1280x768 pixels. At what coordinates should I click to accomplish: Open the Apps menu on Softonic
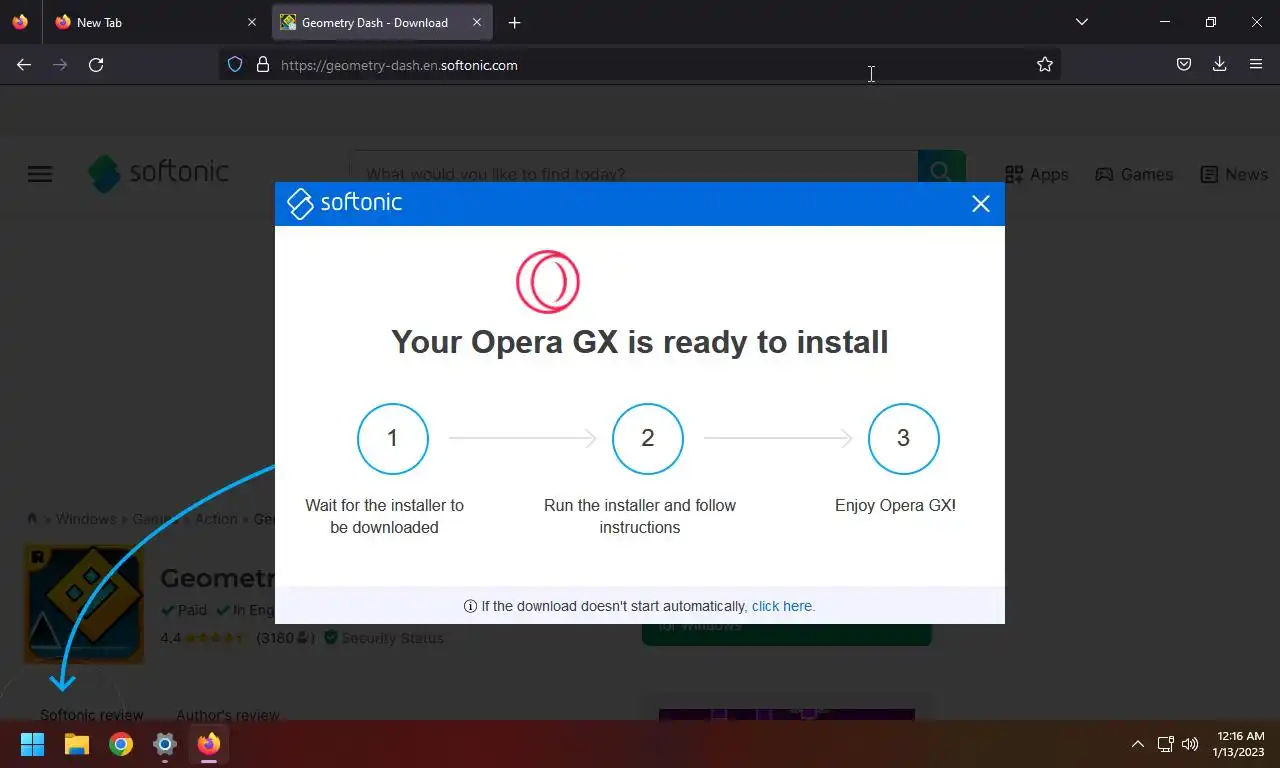tap(1037, 174)
